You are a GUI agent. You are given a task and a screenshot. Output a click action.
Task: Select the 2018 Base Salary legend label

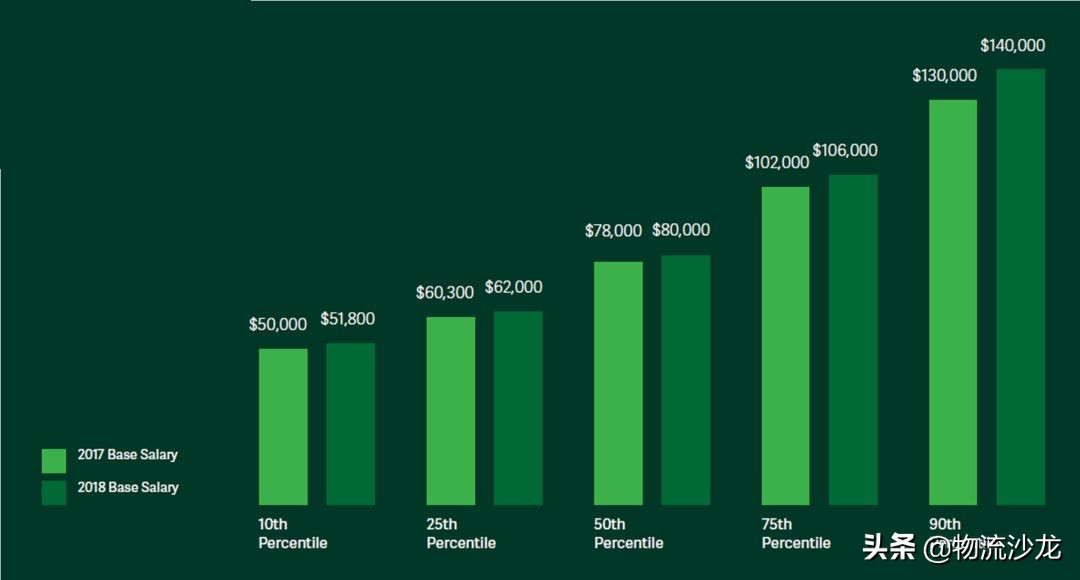[128, 488]
